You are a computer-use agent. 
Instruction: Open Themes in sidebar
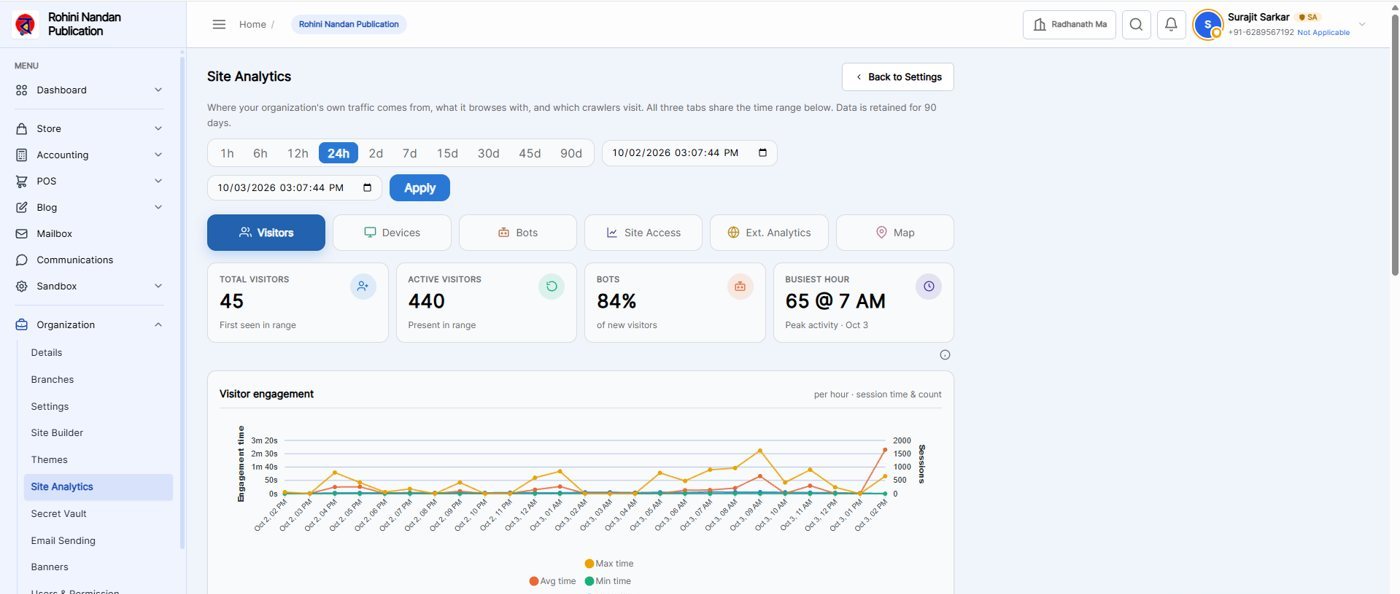click(x=49, y=460)
